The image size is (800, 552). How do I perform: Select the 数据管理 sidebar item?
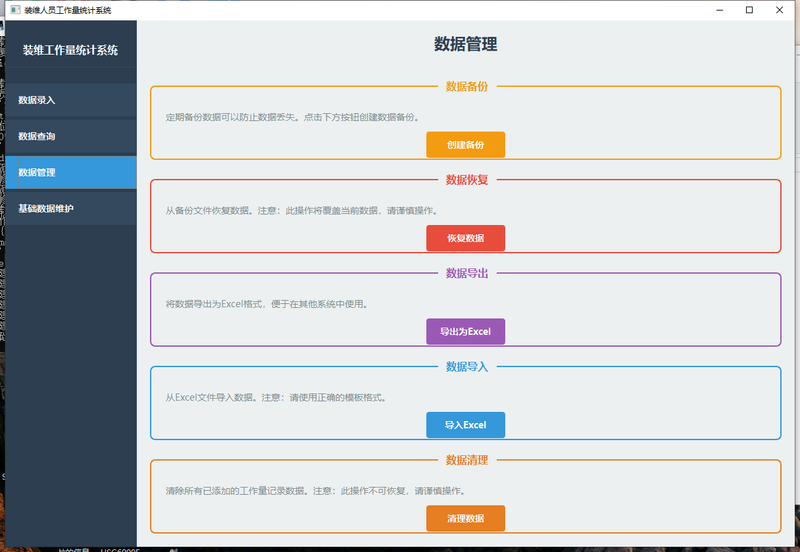[x=70, y=172]
